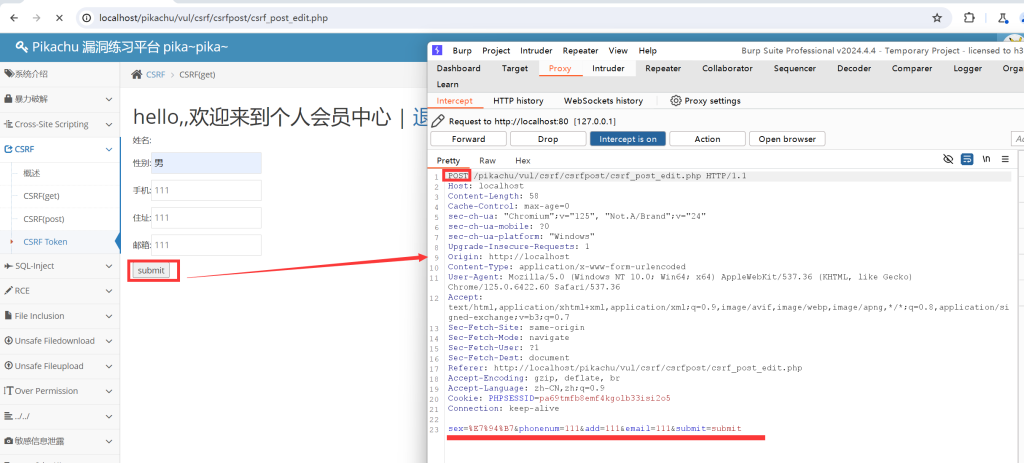Open Chrome Labs flask icon
1024x463 pixels.
(1002, 18)
